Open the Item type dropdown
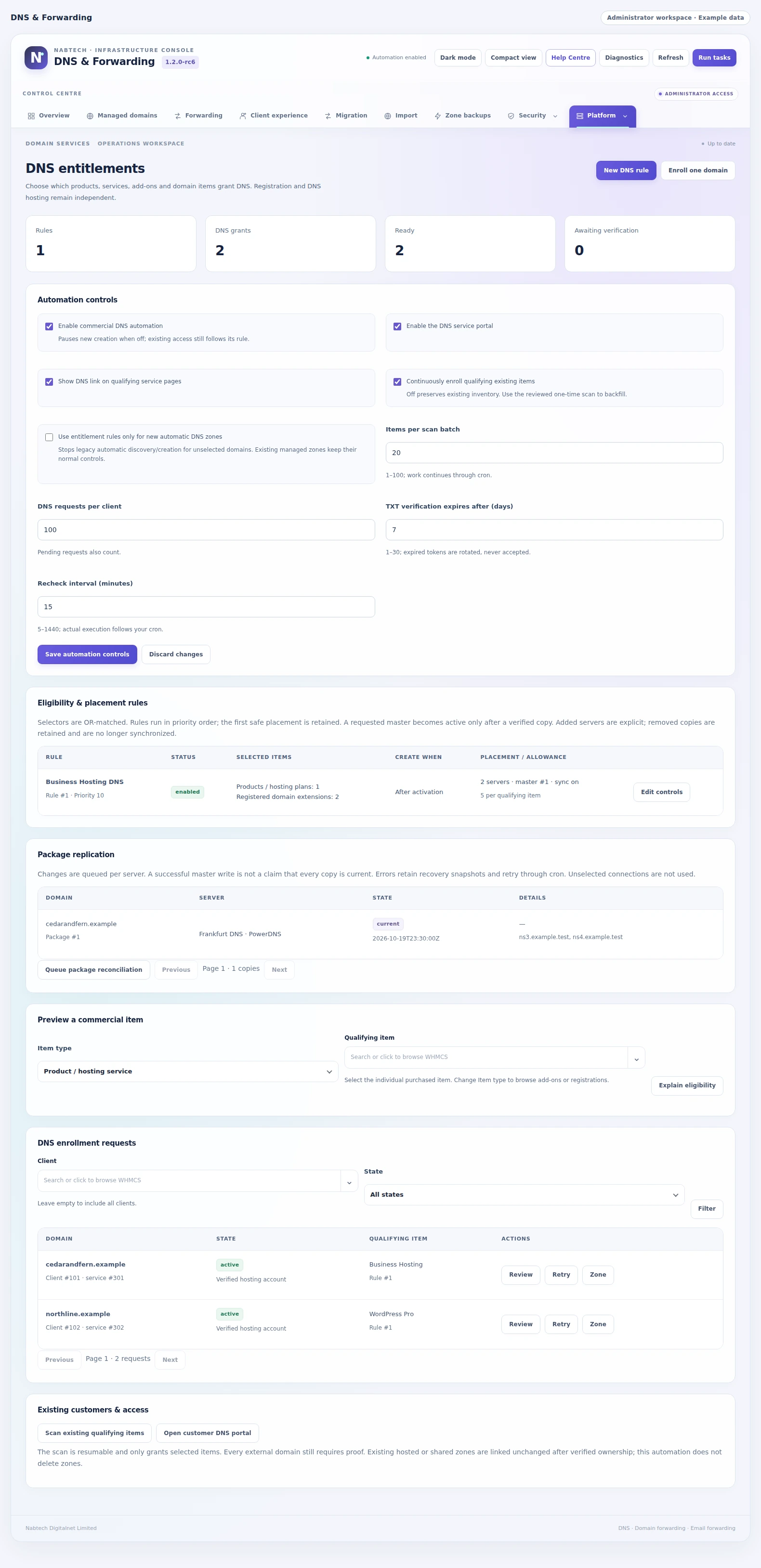 (x=187, y=1071)
